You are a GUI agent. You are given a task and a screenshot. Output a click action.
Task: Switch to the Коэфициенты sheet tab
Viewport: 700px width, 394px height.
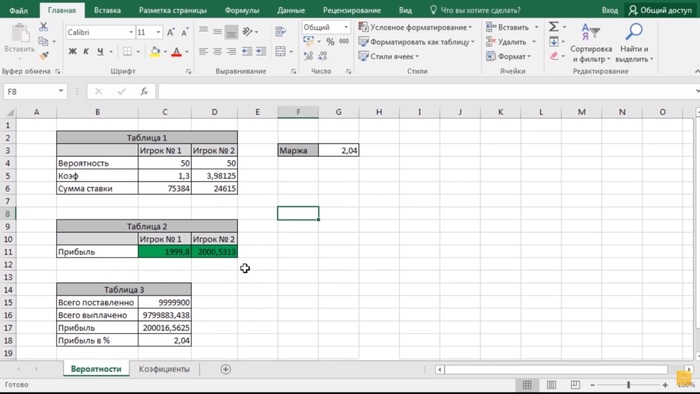(164, 369)
